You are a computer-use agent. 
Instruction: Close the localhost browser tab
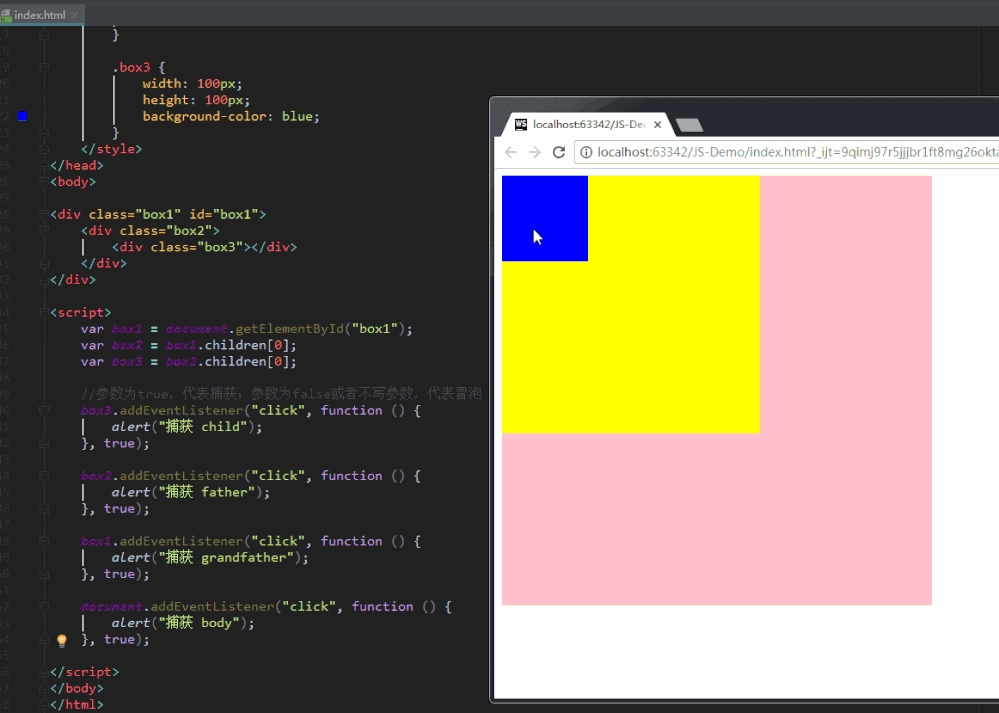click(657, 125)
